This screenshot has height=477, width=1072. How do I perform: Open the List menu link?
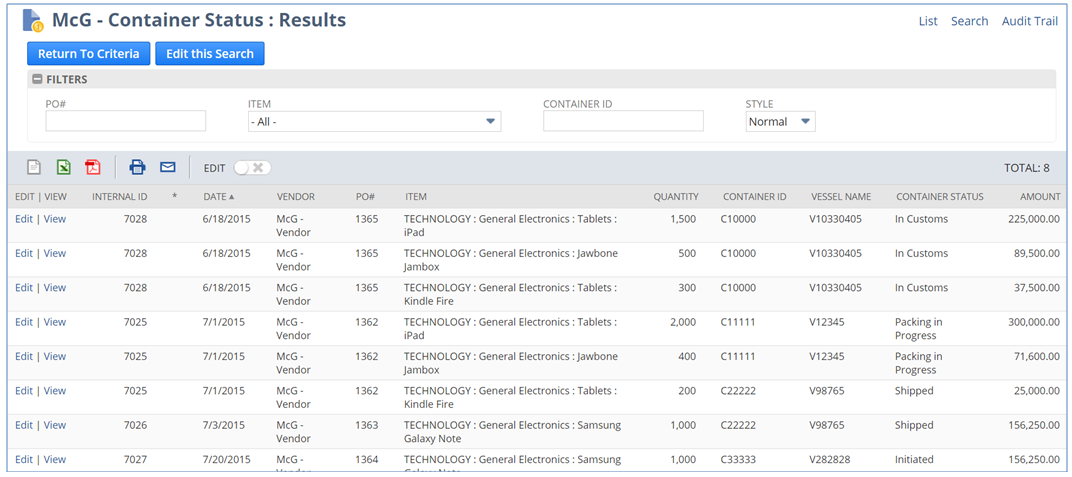(928, 21)
